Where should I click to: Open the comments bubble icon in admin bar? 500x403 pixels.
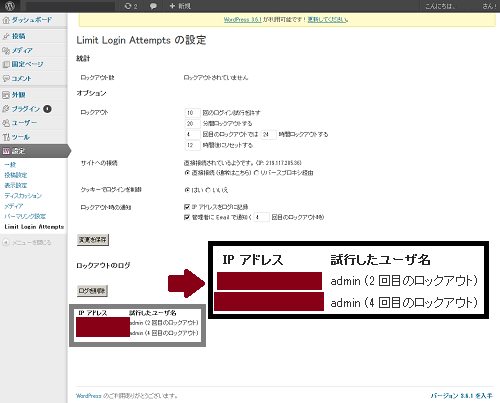coord(153,6)
